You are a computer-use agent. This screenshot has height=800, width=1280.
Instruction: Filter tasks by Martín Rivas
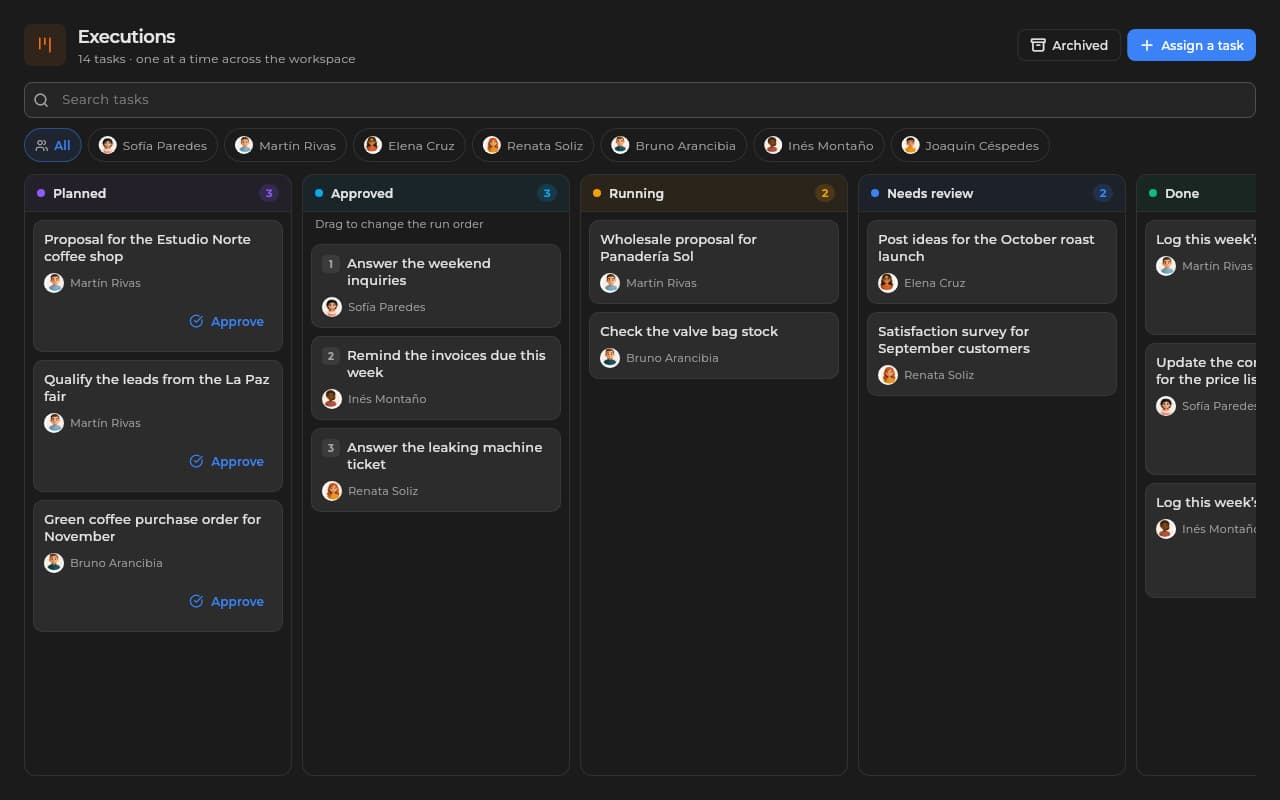point(286,145)
